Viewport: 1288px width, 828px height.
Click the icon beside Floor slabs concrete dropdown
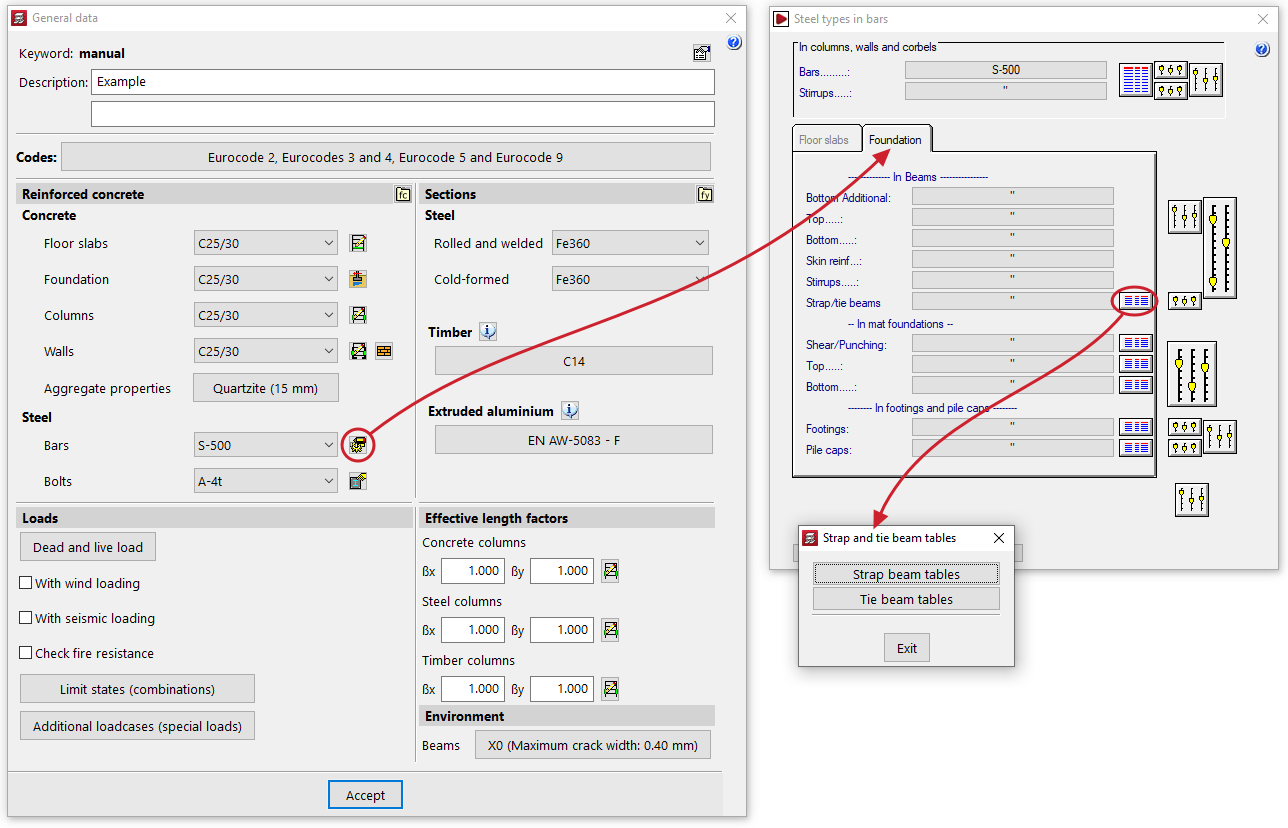pos(358,243)
